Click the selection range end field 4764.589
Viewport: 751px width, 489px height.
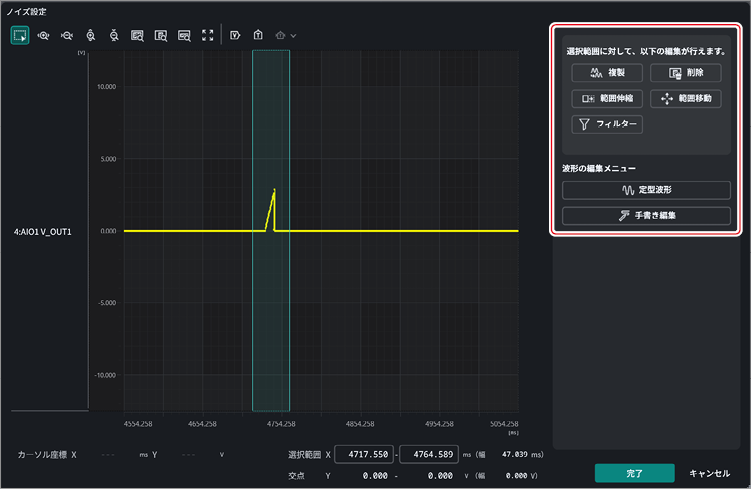pos(429,454)
